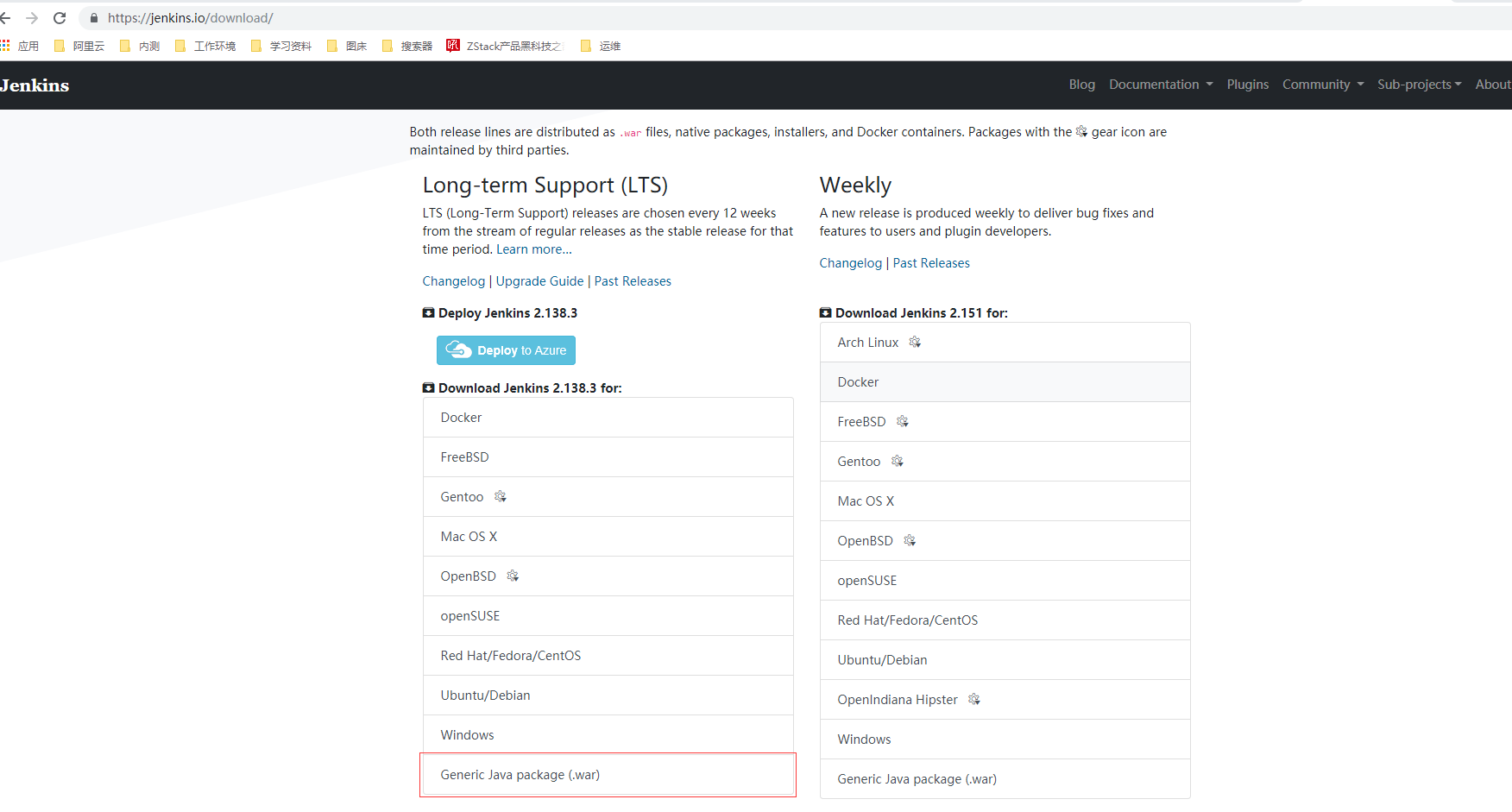Open the Weekly Changelog link

click(851, 263)
